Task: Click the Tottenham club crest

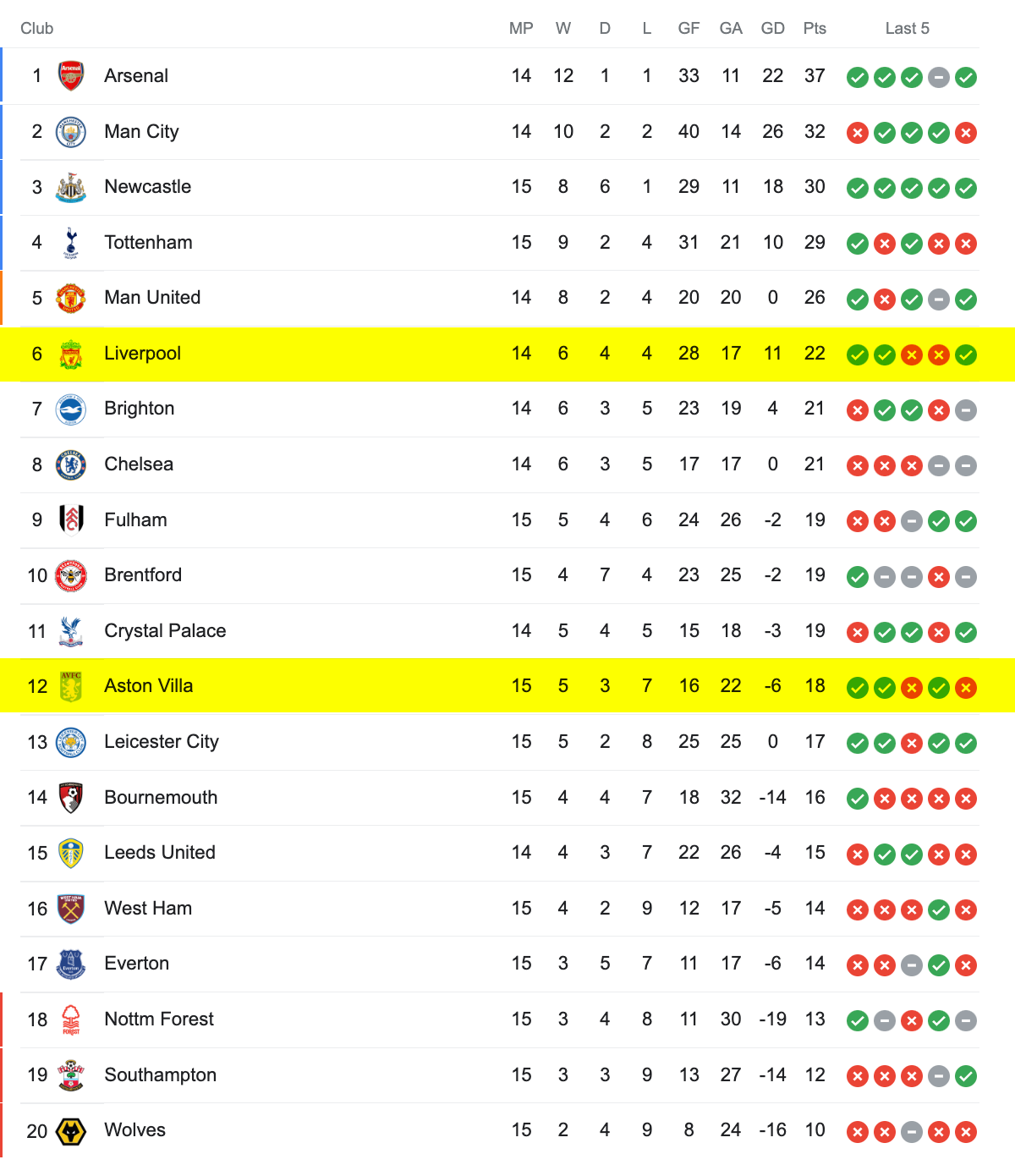Action: (x=71, y=243)
